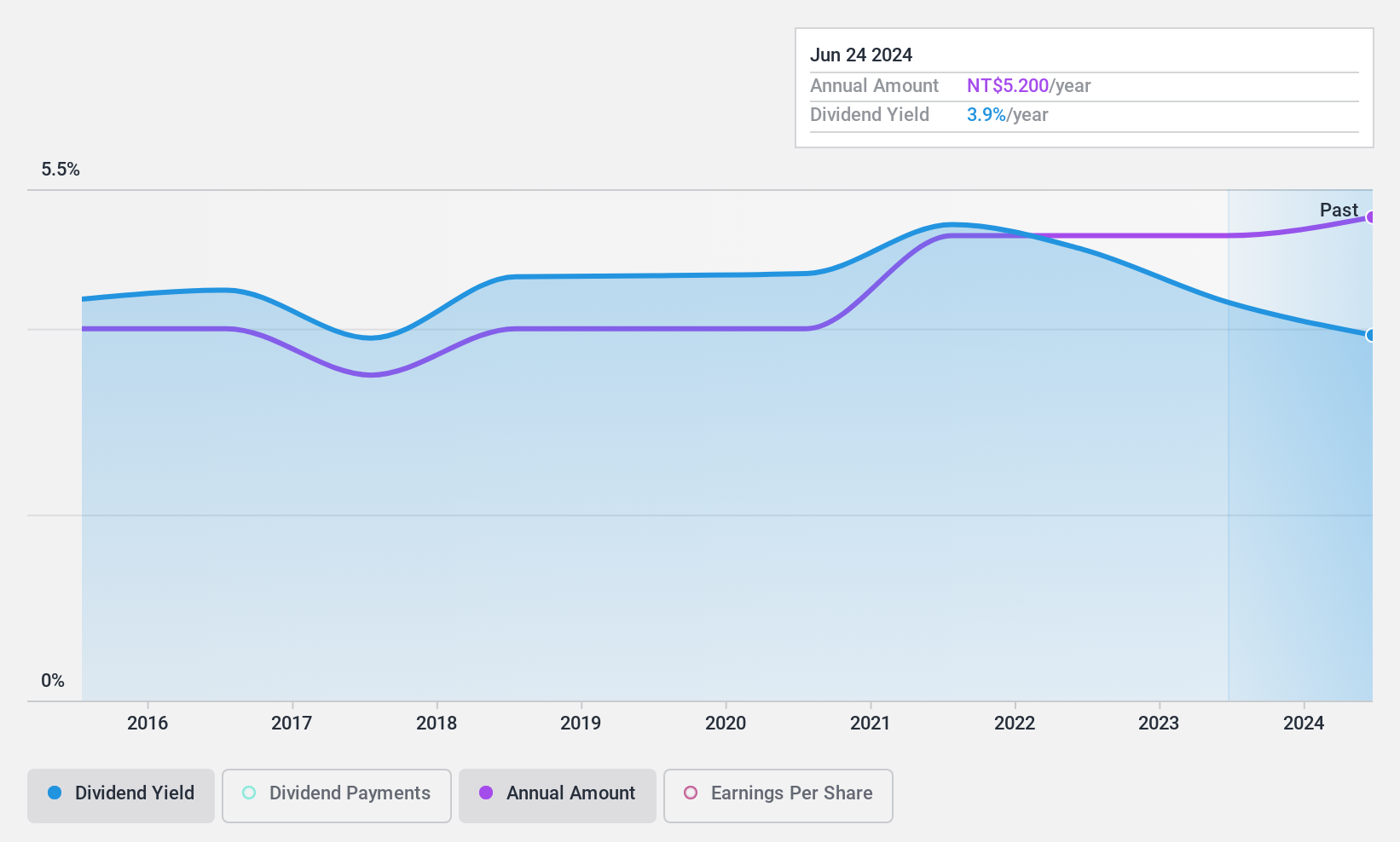1400x842 pixels.
Task: Click the 3.9%/year tooltip value
Action: 1008,115
